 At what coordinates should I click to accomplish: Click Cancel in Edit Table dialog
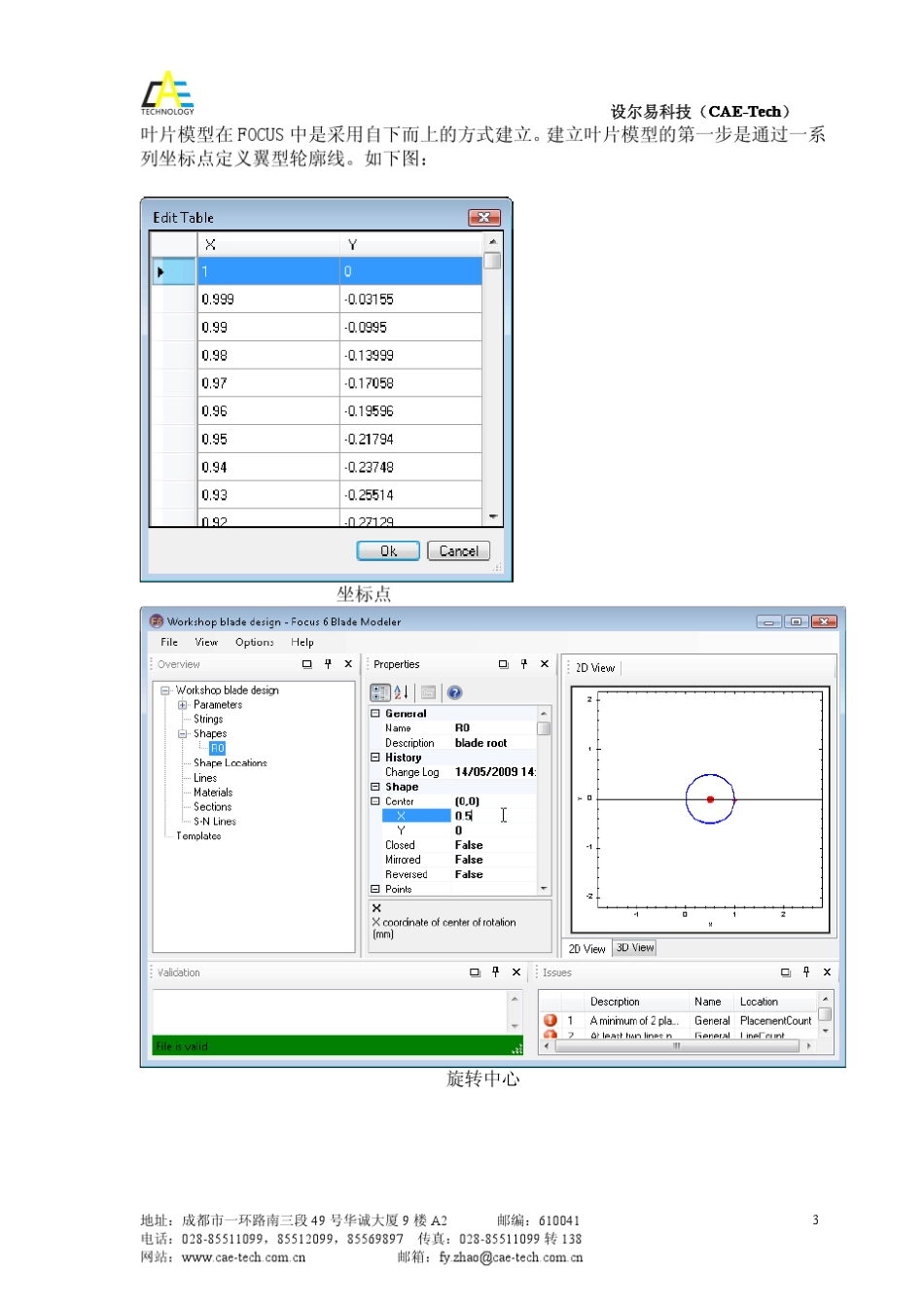458,551
